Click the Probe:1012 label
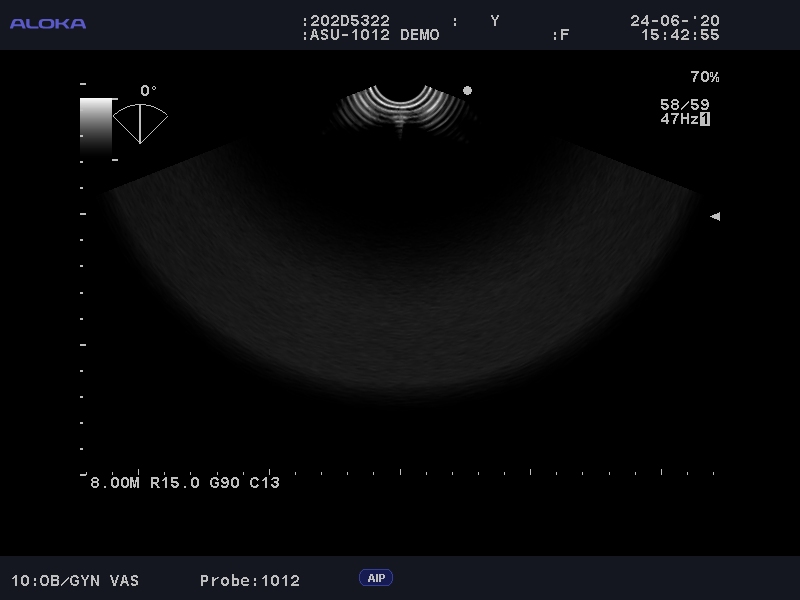800x600 pixels. [x=249, y=580]
